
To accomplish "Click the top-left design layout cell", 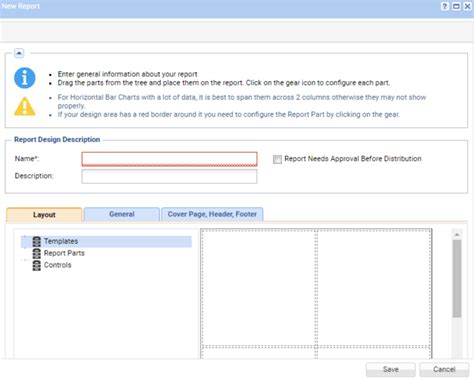I will [259, 288].
